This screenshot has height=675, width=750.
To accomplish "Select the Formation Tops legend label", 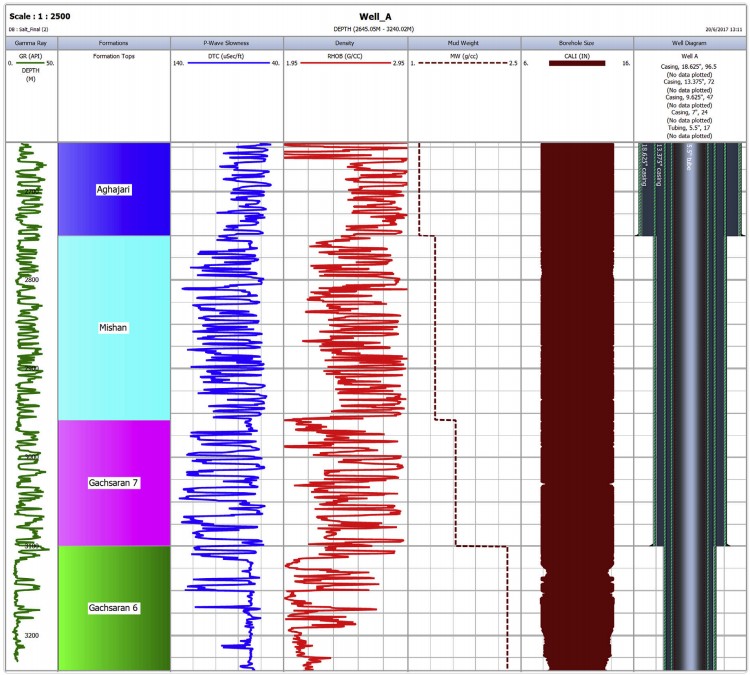I will point(113,56).
